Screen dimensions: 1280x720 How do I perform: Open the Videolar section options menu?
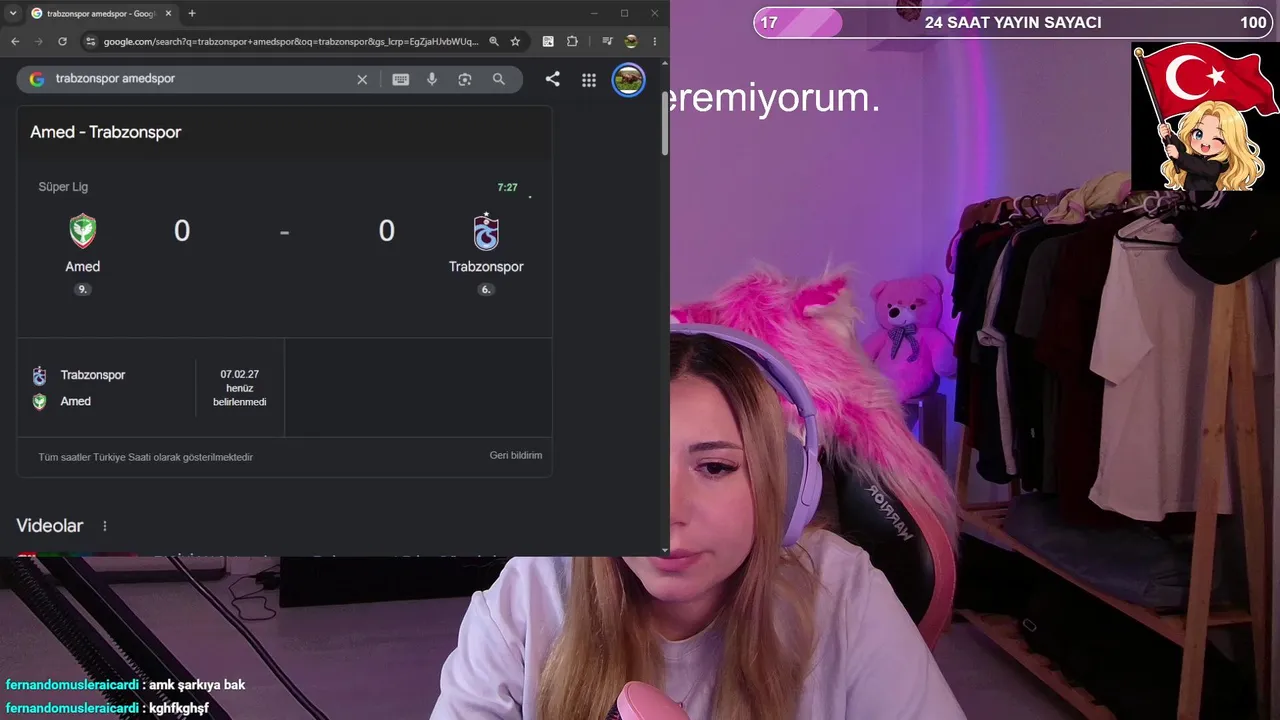pos(104,526)
